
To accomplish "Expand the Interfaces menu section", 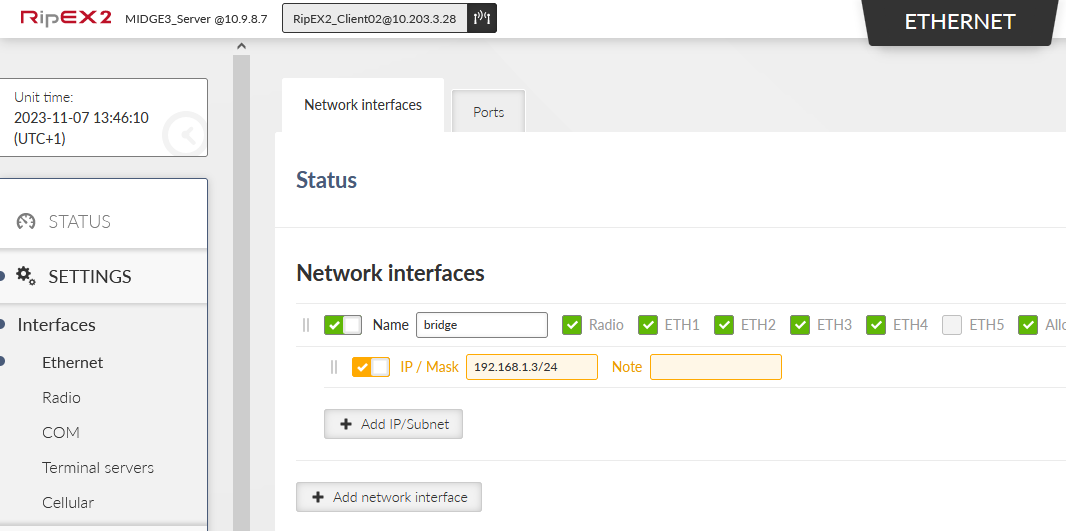I will click(x=57, y=325).
